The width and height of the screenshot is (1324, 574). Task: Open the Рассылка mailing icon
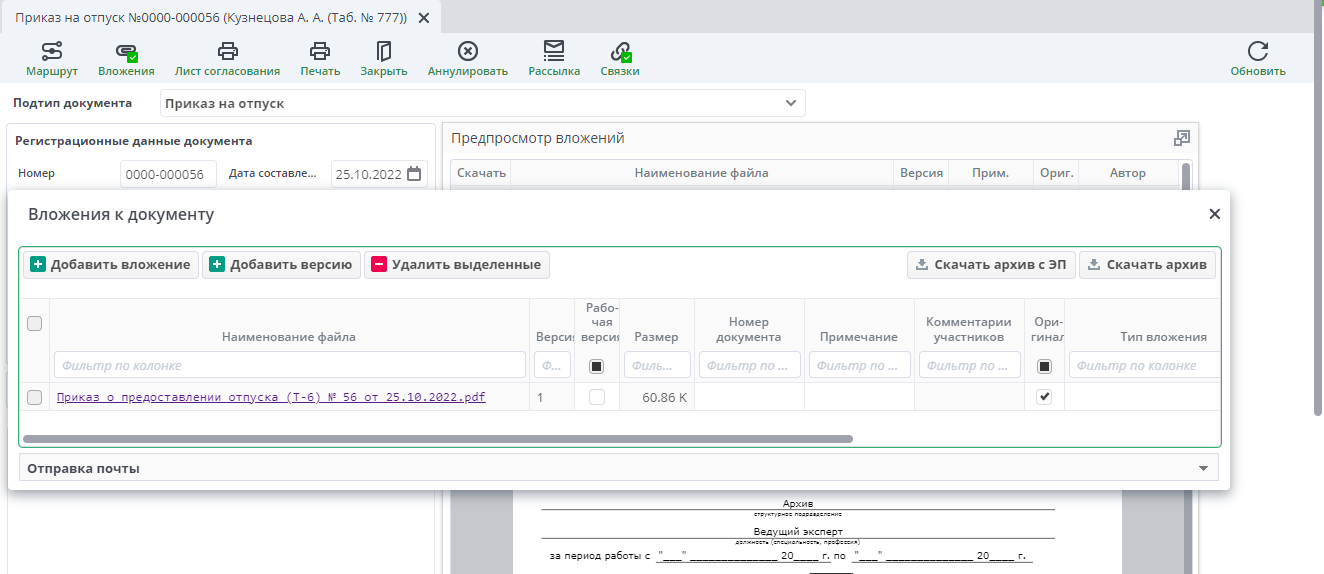(554, 52)
